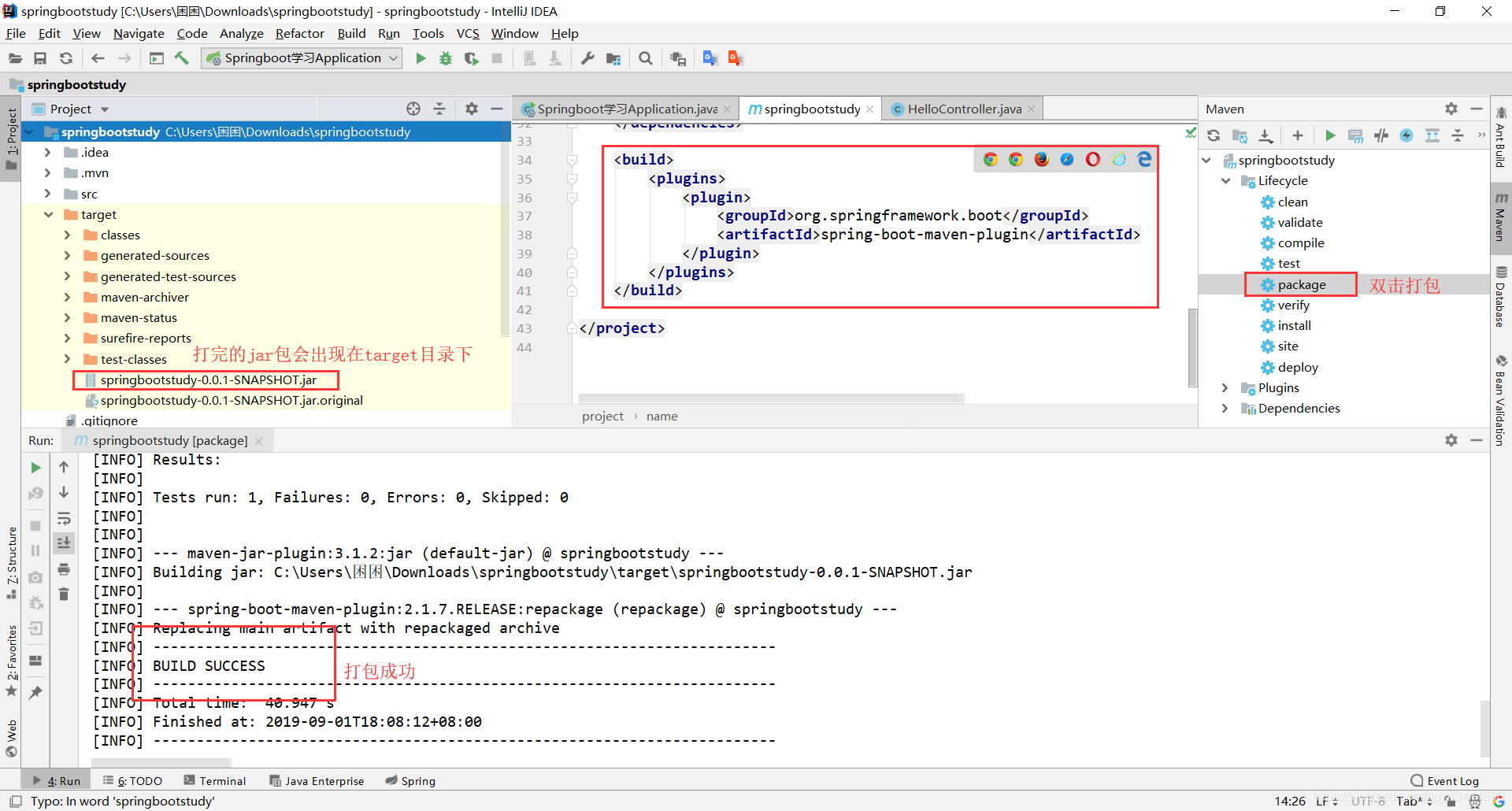Click the blue Google Translate icon
The height and width of the screenshot is (811, 1512).
point(710,58)
